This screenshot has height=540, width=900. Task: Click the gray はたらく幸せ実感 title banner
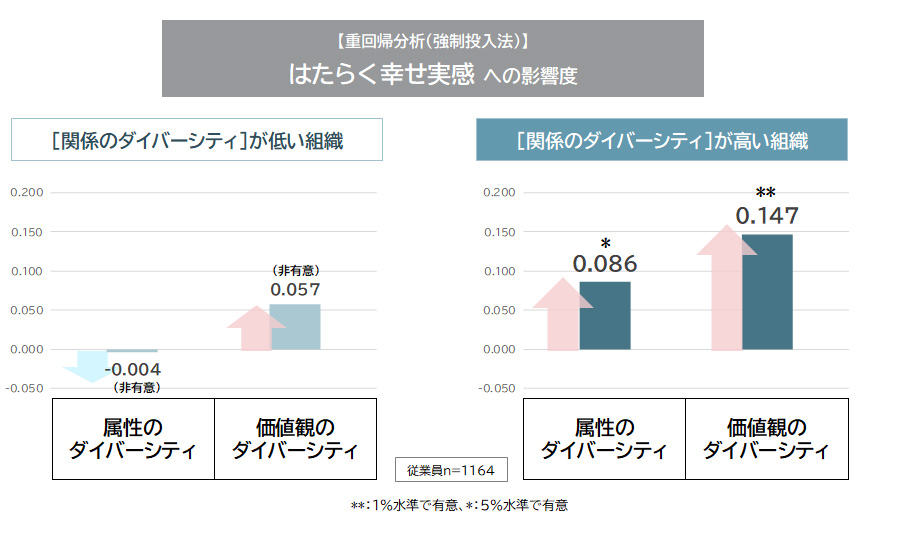click(433, 59)
